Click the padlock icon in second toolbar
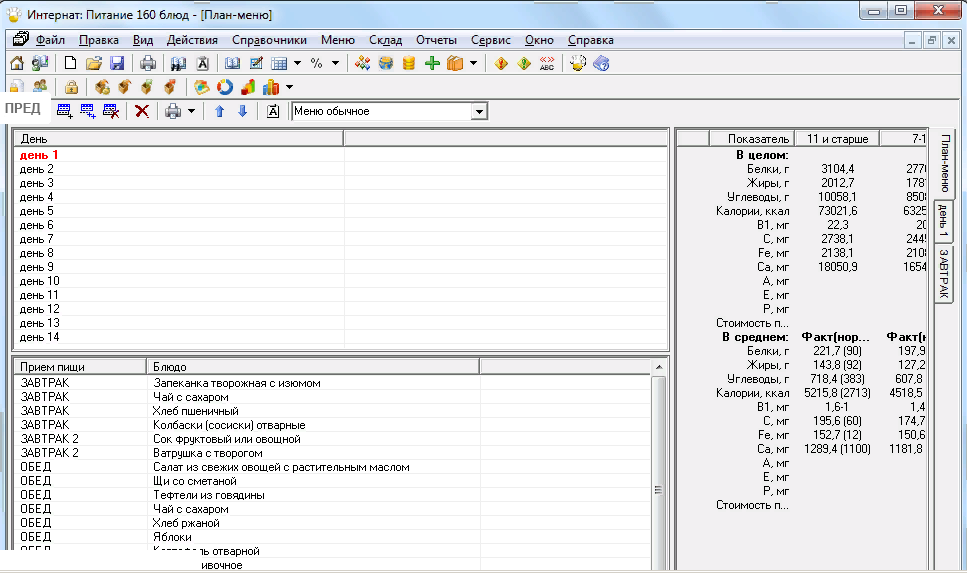967x573 pixels. pyautogui.click(x=72, y=87)
